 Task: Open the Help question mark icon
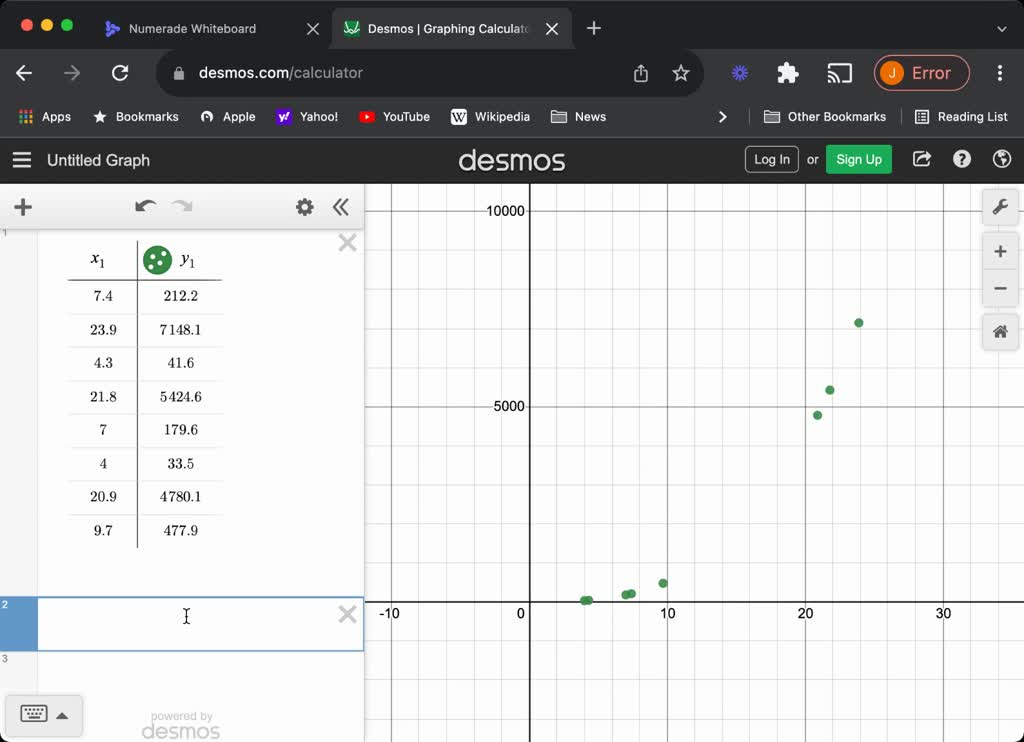pyautogui.click(x=962, y=160)
